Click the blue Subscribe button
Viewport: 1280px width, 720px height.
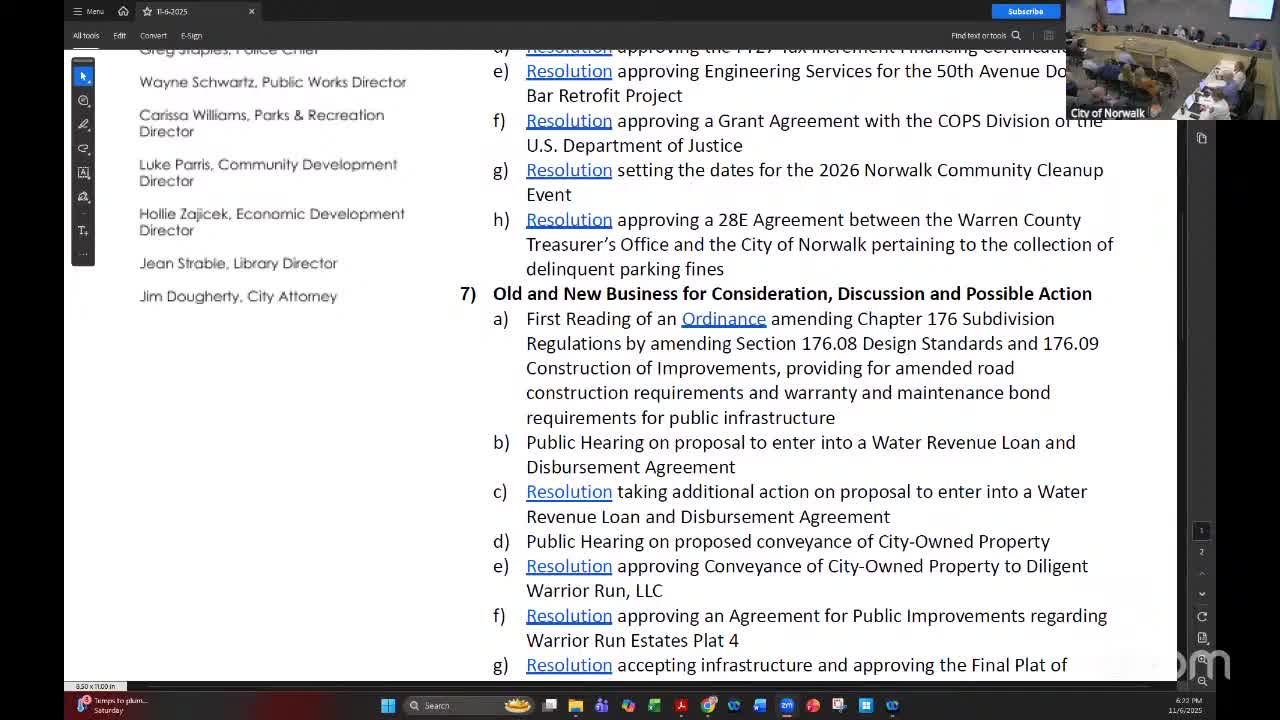[x=1025, y=11]
